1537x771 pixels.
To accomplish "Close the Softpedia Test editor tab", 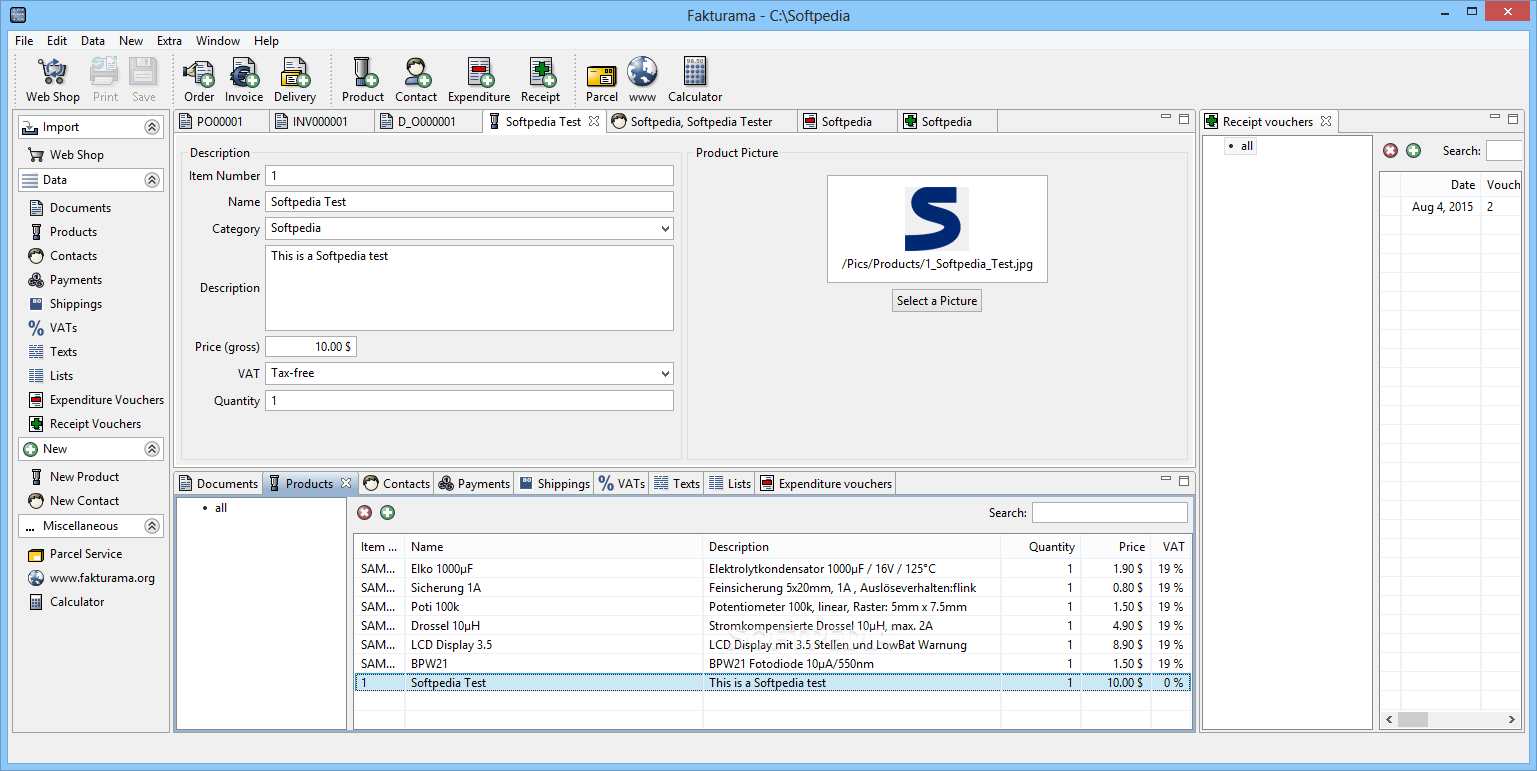I will pos(593,121).
